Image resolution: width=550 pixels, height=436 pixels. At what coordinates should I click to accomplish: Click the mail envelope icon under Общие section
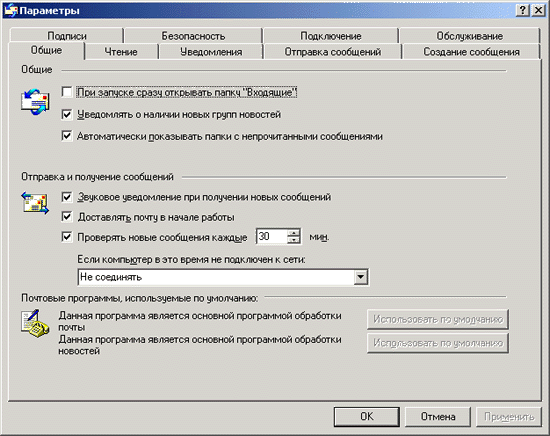(x=35, y=101)
